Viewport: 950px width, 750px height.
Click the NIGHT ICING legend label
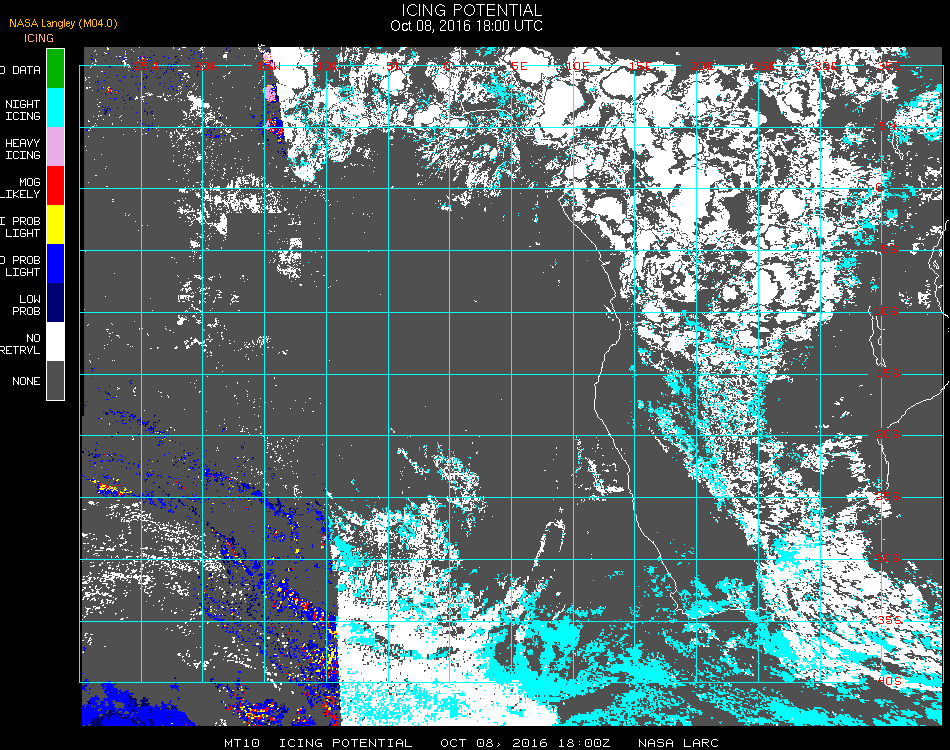tap(23, 110)
